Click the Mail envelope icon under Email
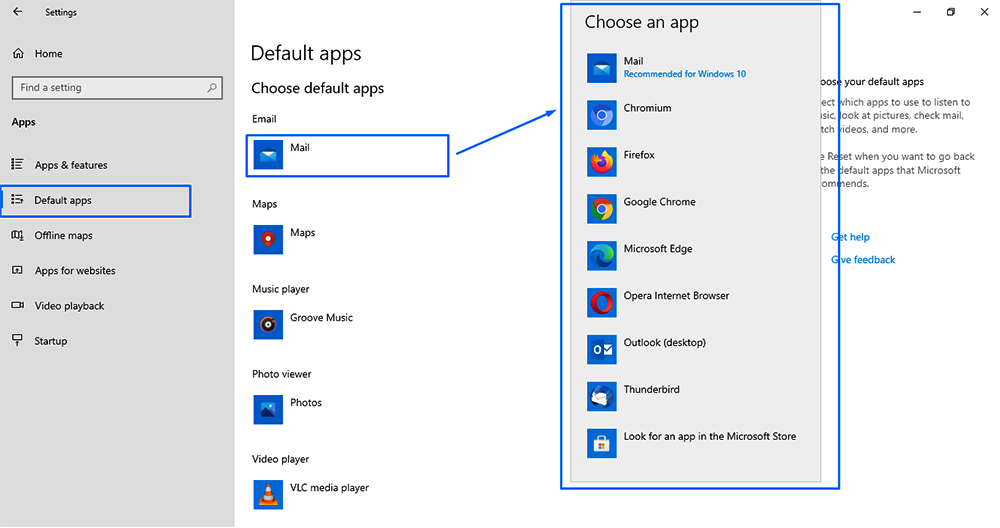1000x528 pixels. tap(268, 155)
